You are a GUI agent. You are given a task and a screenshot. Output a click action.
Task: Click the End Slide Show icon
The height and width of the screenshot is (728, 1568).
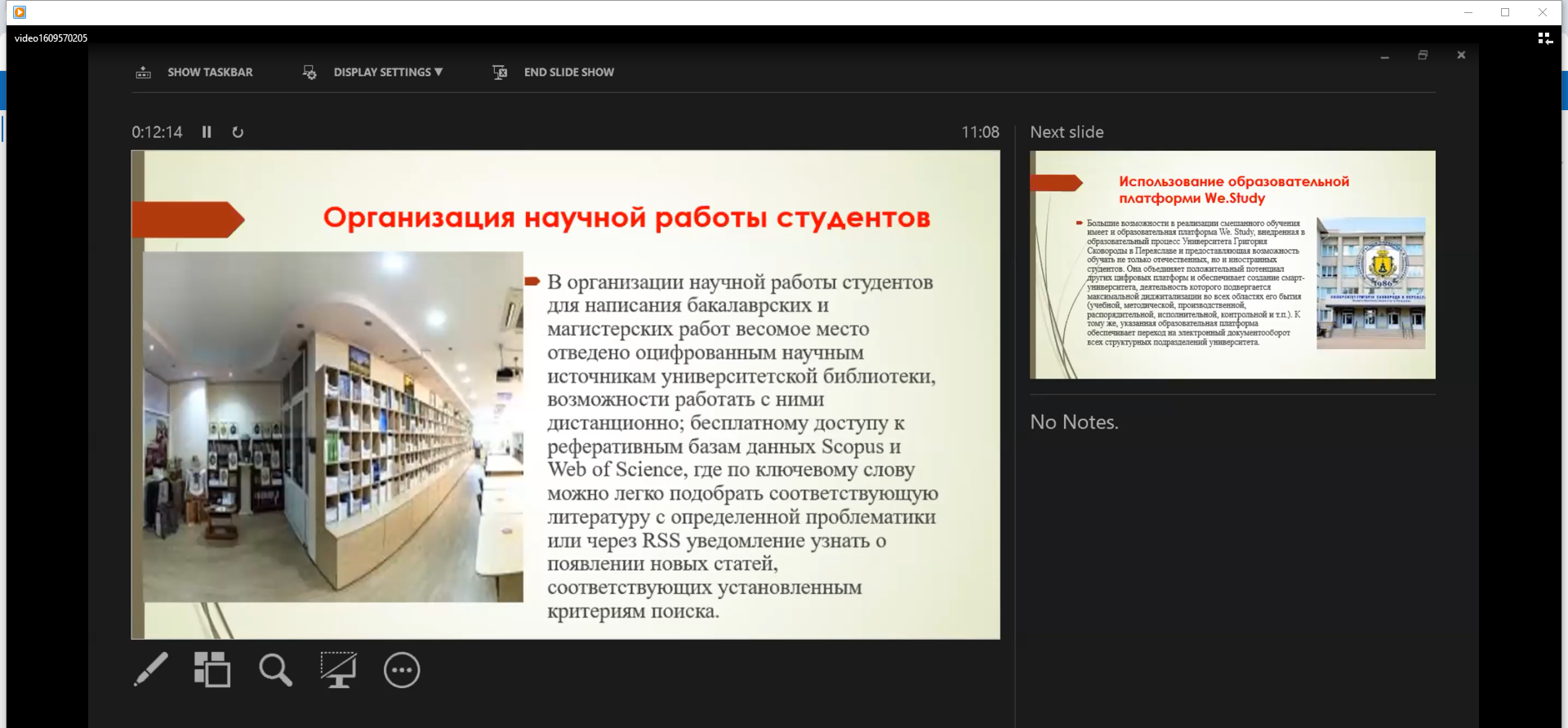(x=500, y=73)
